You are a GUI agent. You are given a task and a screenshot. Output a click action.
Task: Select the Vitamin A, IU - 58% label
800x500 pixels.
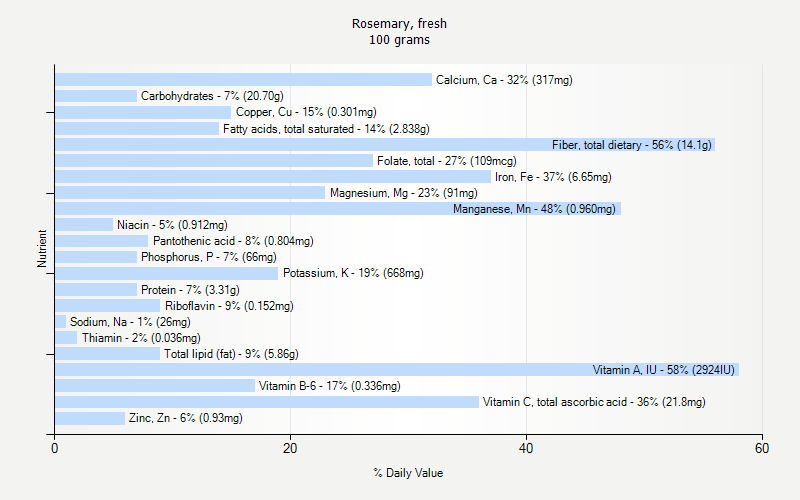tap(664, 370)
